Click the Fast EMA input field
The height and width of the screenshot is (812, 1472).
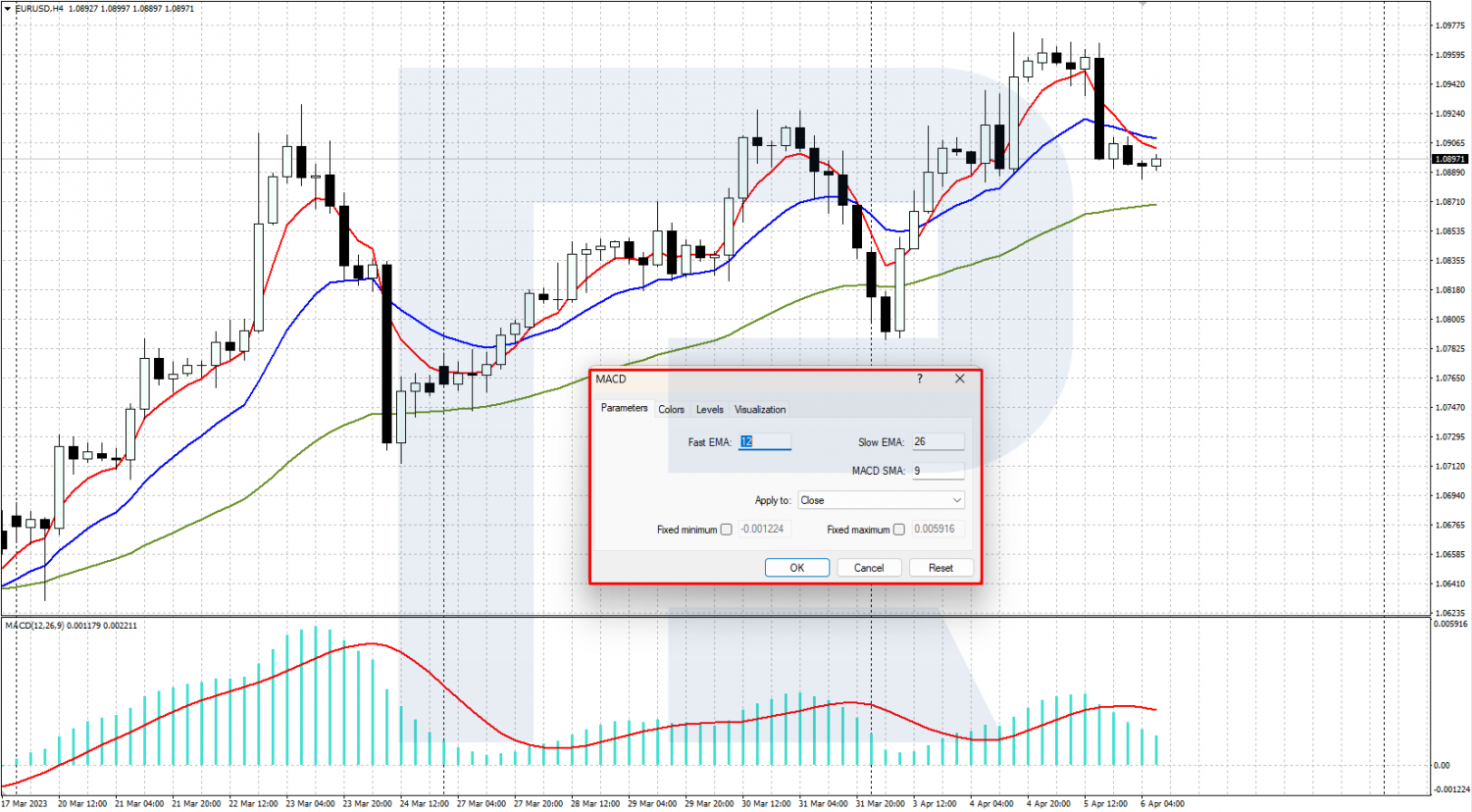[x=764, y=442]
